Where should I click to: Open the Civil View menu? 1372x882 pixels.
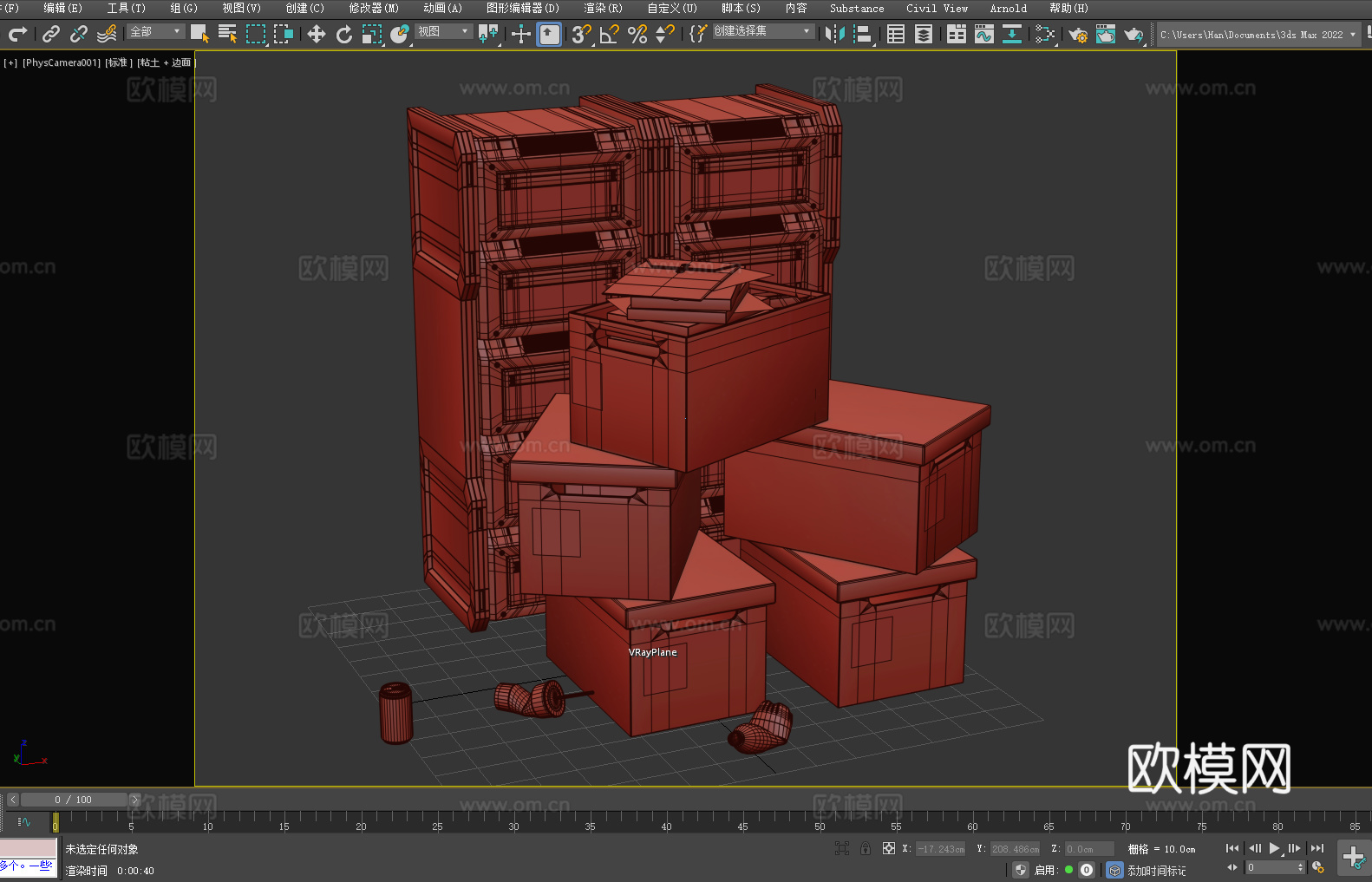pos(937,8)
